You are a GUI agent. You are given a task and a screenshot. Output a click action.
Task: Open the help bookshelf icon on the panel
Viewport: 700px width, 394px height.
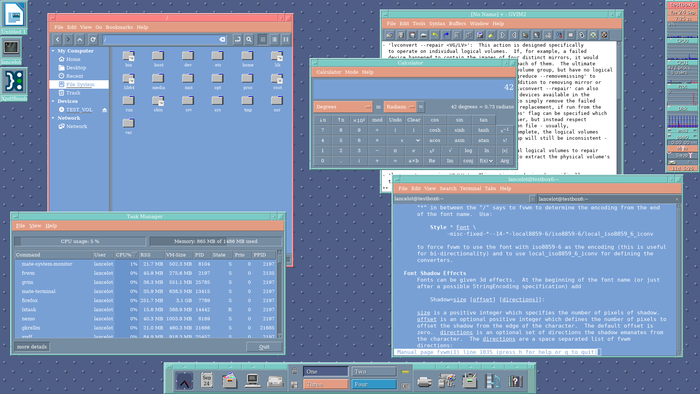click(515, 381)
